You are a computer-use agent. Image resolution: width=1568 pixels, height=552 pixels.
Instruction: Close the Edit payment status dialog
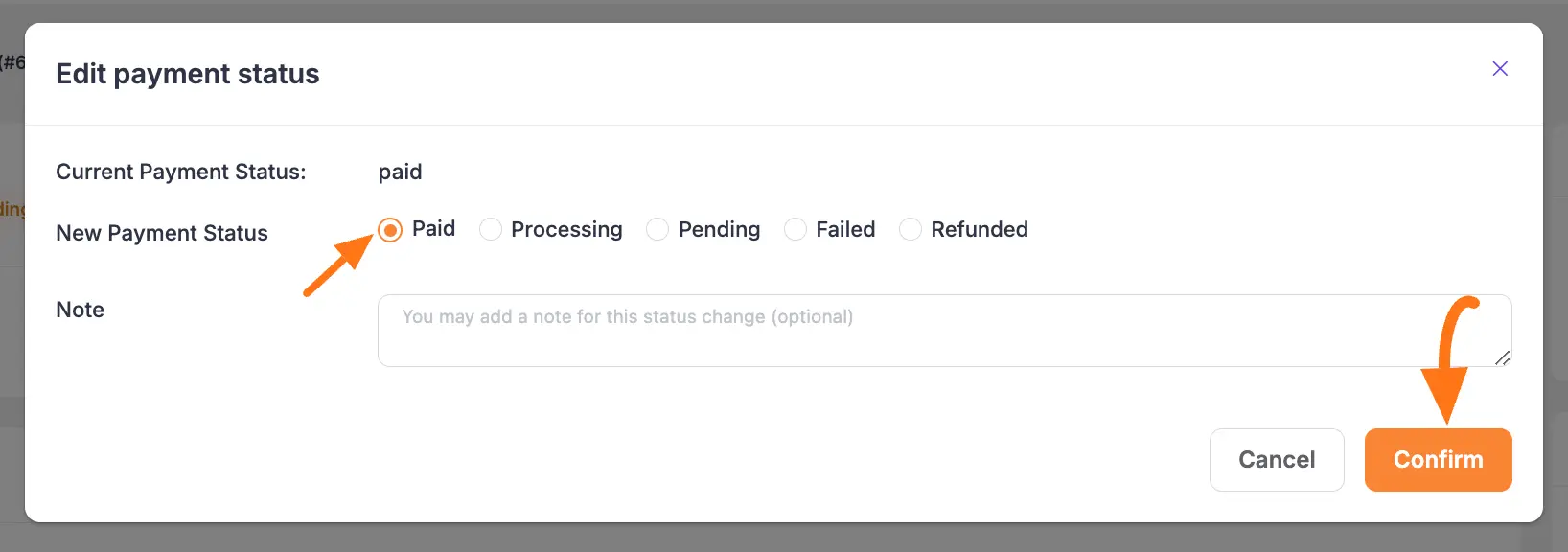pos(1500,68)
